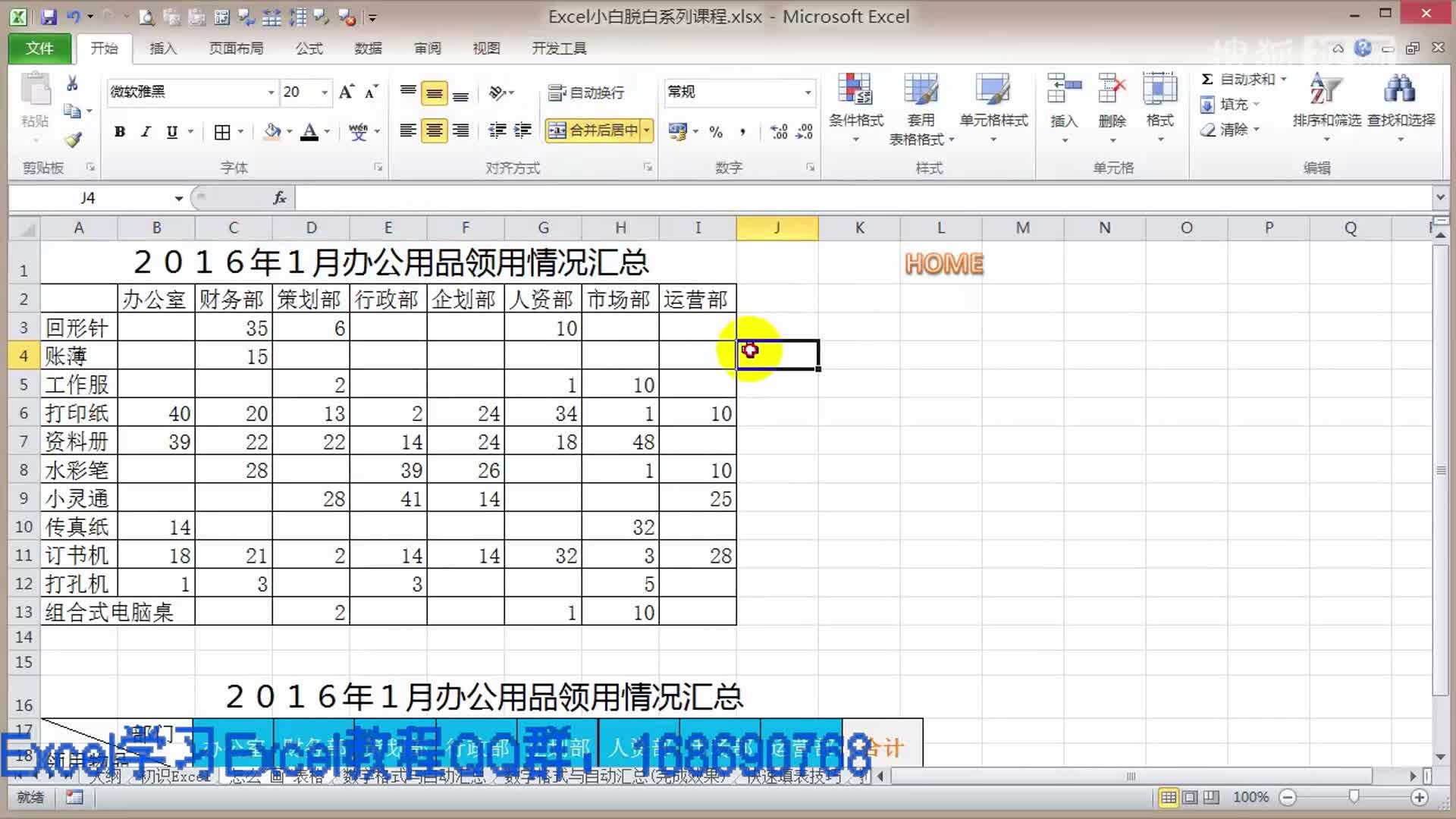Click the percent style icon

coord(715,132)
